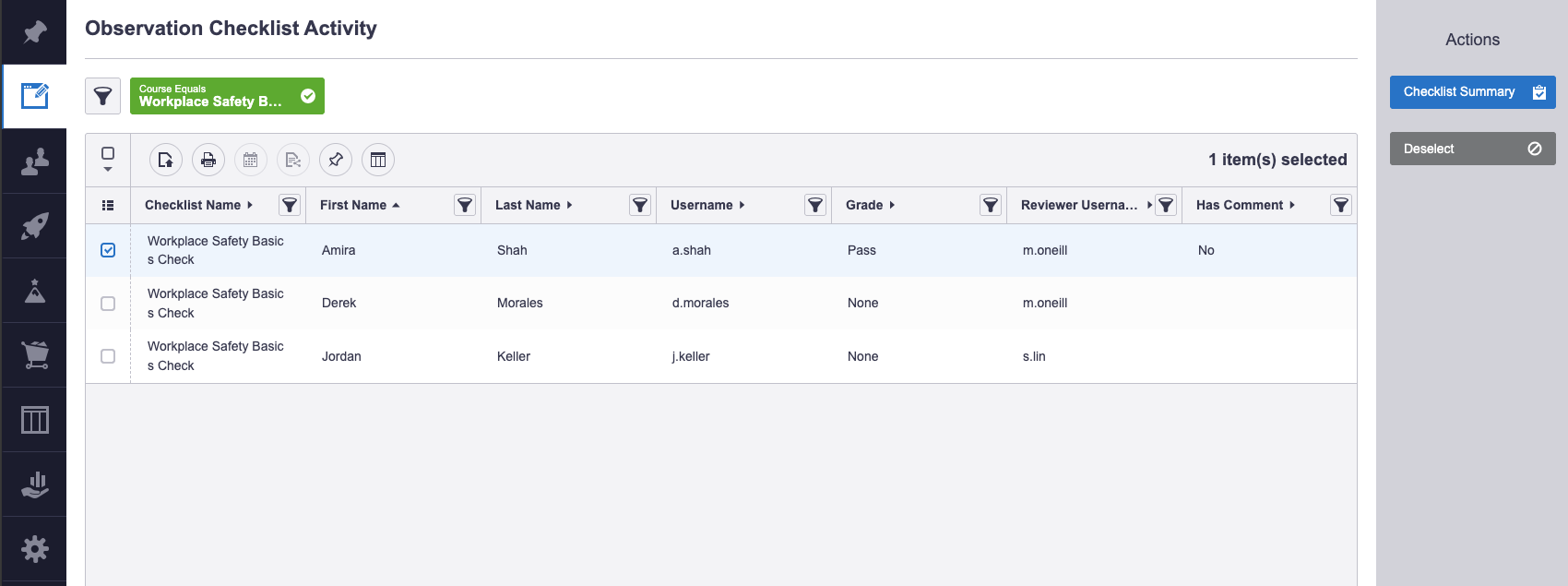This screenshot has height=586, width=1568.
Task: Select the Derek Morales row checkbox
Action: click(108, 304)
